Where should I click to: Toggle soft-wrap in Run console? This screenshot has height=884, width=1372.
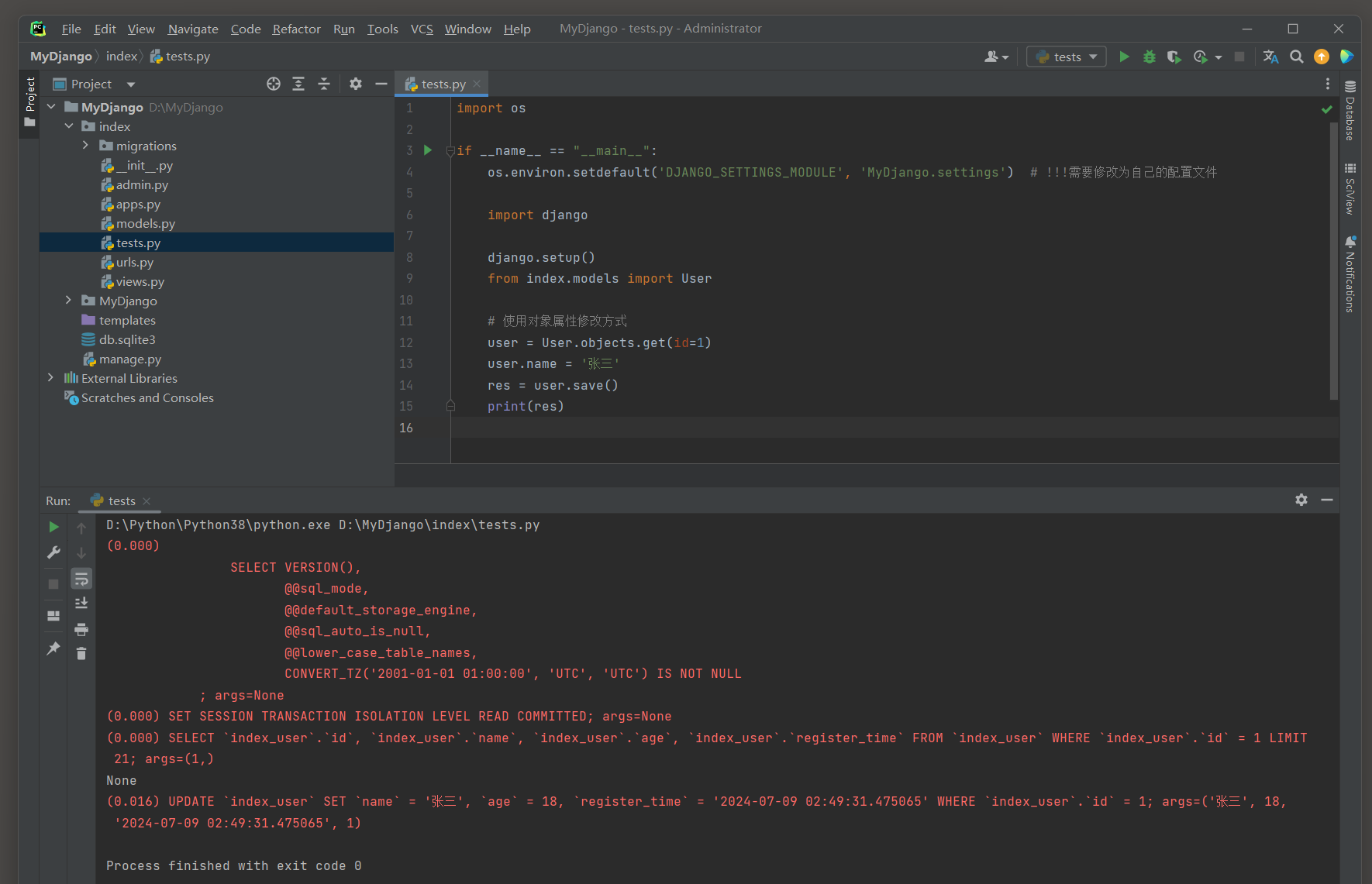point(81,578)
